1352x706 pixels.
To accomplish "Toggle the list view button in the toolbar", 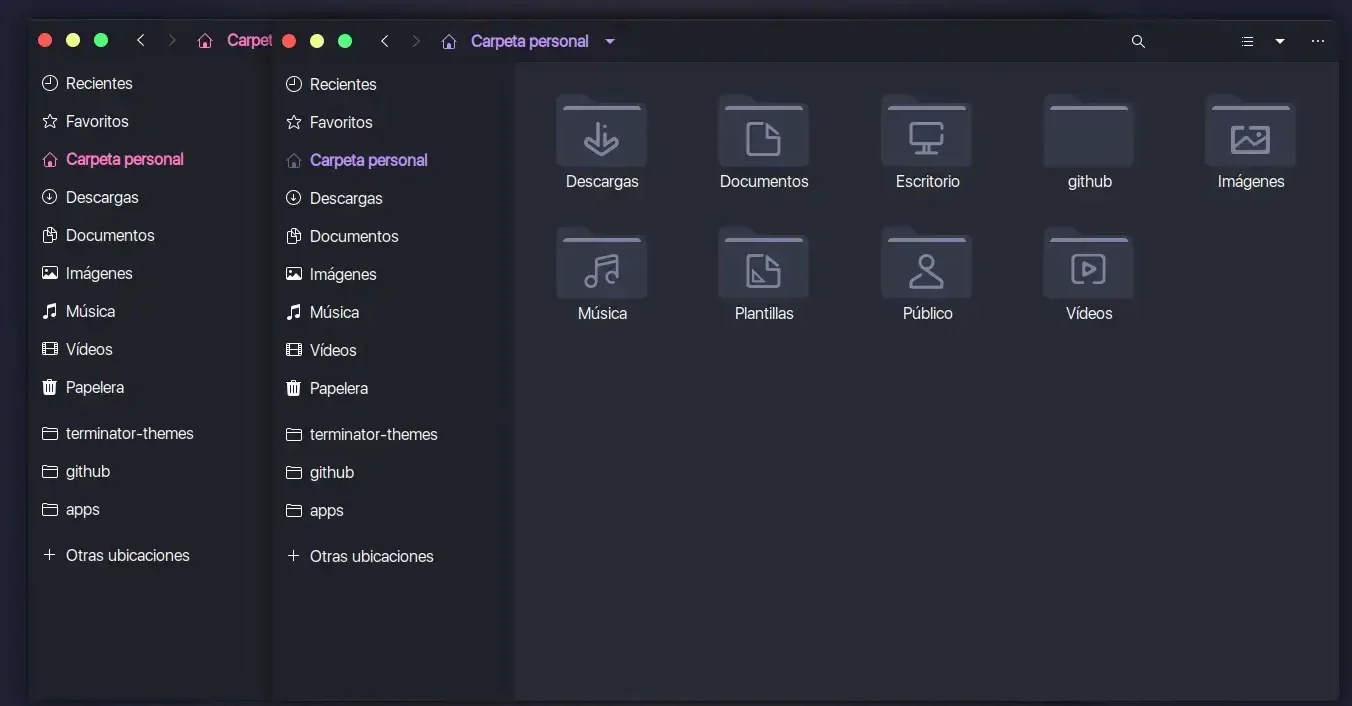I will coord(1247,41).
